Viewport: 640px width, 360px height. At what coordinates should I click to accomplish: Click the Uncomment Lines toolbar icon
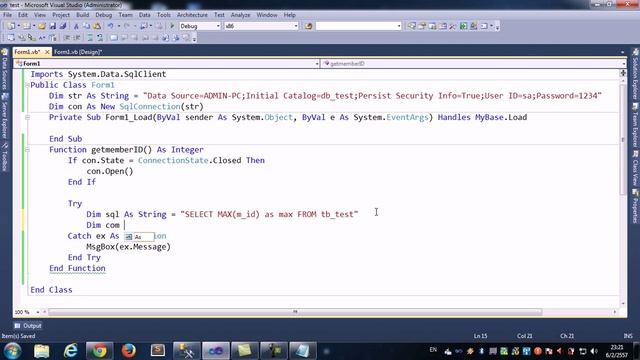coord(100,38)
